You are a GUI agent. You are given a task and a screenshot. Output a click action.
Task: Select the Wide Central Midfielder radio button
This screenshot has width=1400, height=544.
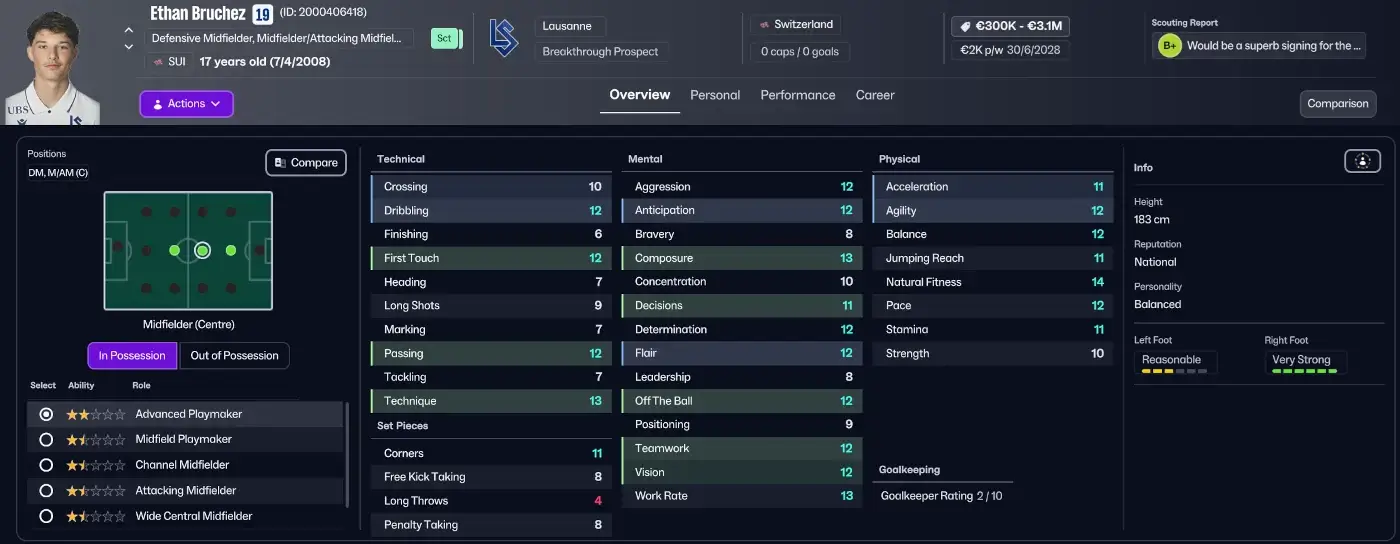pos(45,516)
